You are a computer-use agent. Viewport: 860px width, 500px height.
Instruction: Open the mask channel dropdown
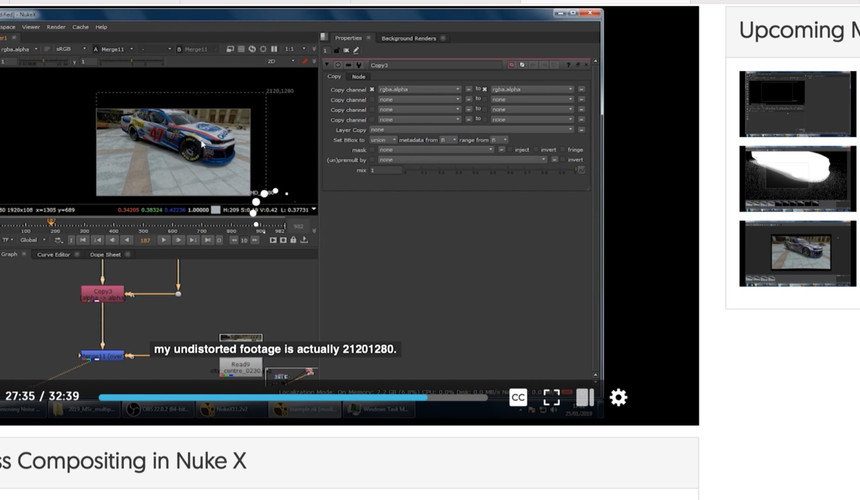click(435, 150)
